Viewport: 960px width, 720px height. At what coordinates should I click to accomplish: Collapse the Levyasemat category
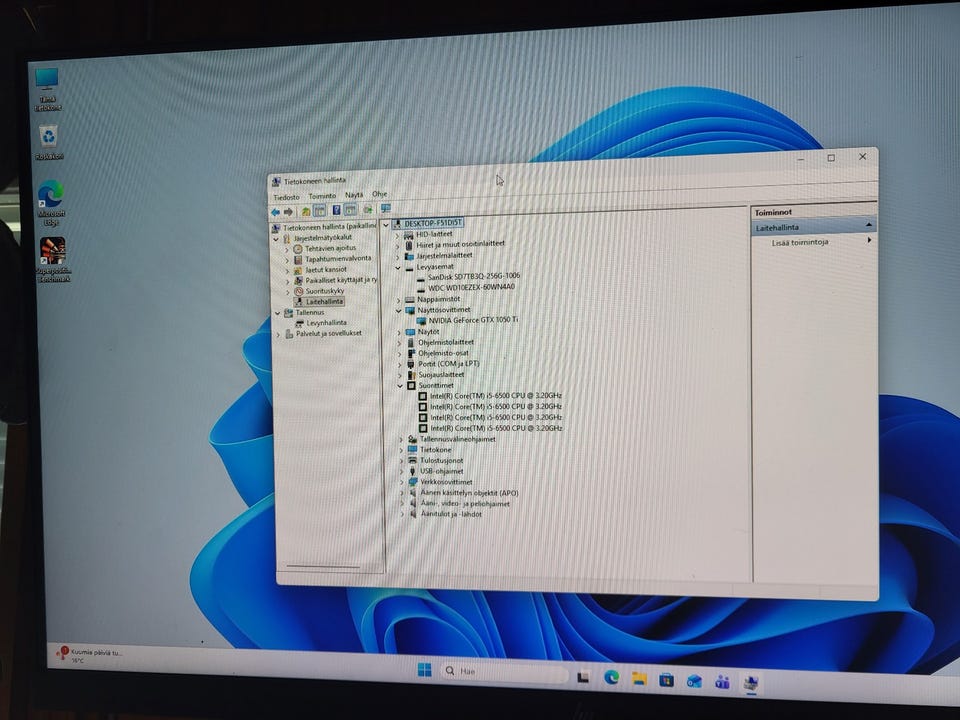pyautogui.click(x=397, y=268)
